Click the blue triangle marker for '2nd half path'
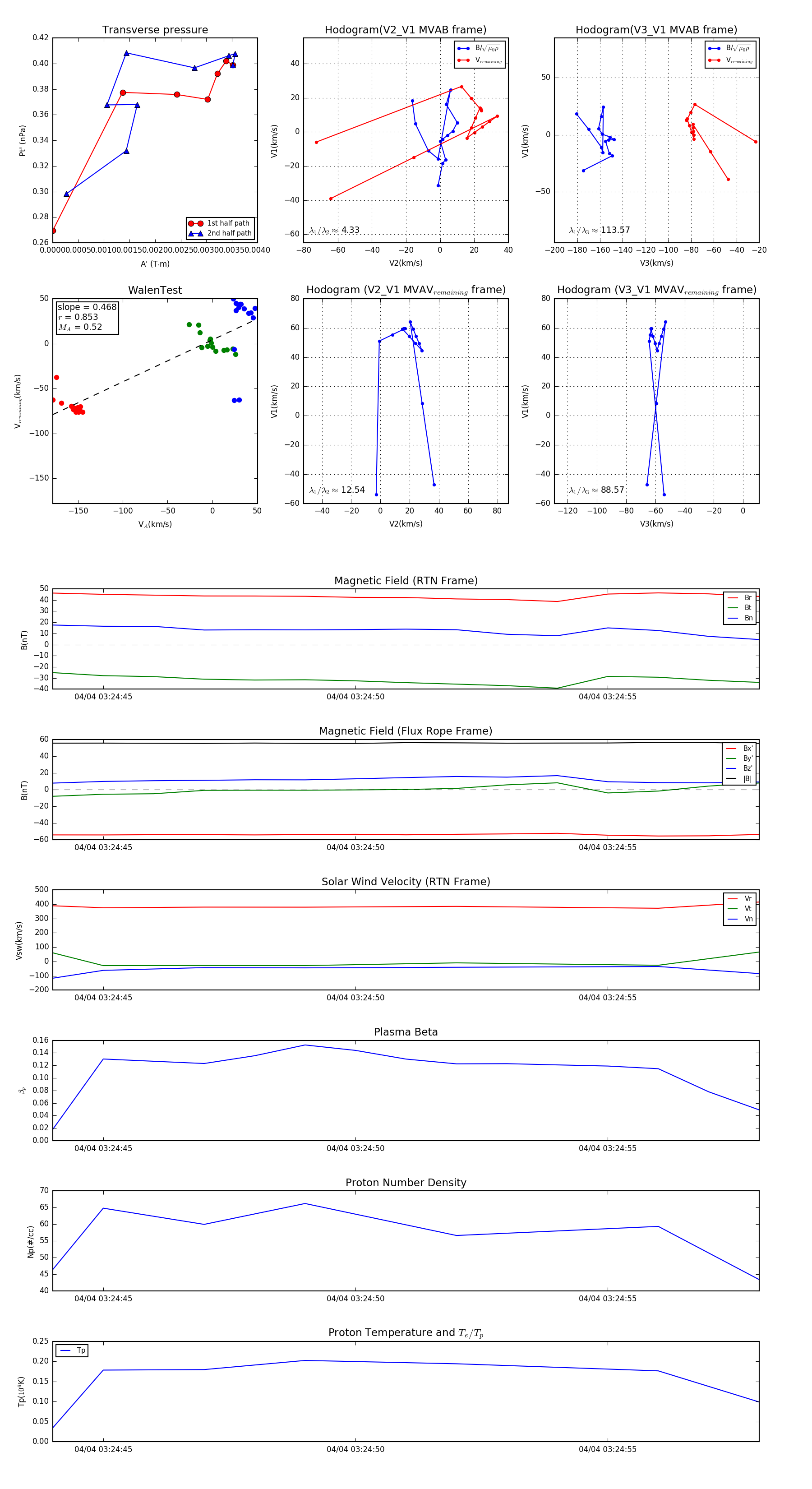The height and width of the screenshot is (1489, 812). tap(195, 234)
